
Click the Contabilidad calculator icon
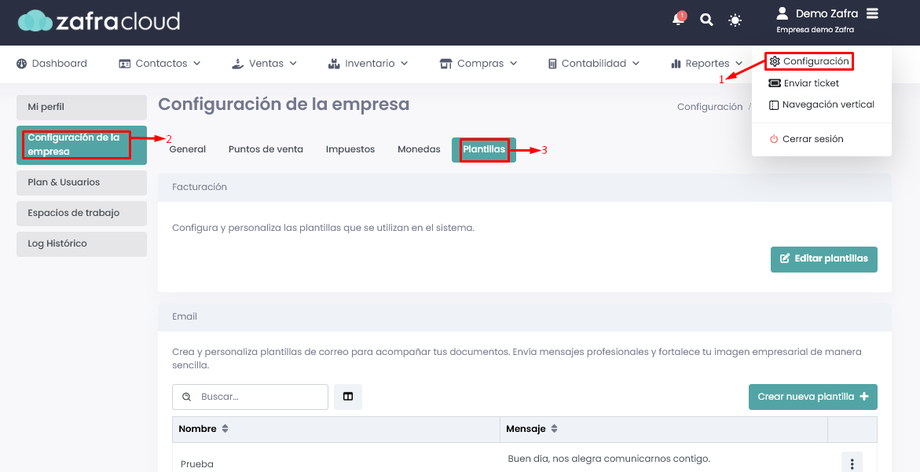552,63
